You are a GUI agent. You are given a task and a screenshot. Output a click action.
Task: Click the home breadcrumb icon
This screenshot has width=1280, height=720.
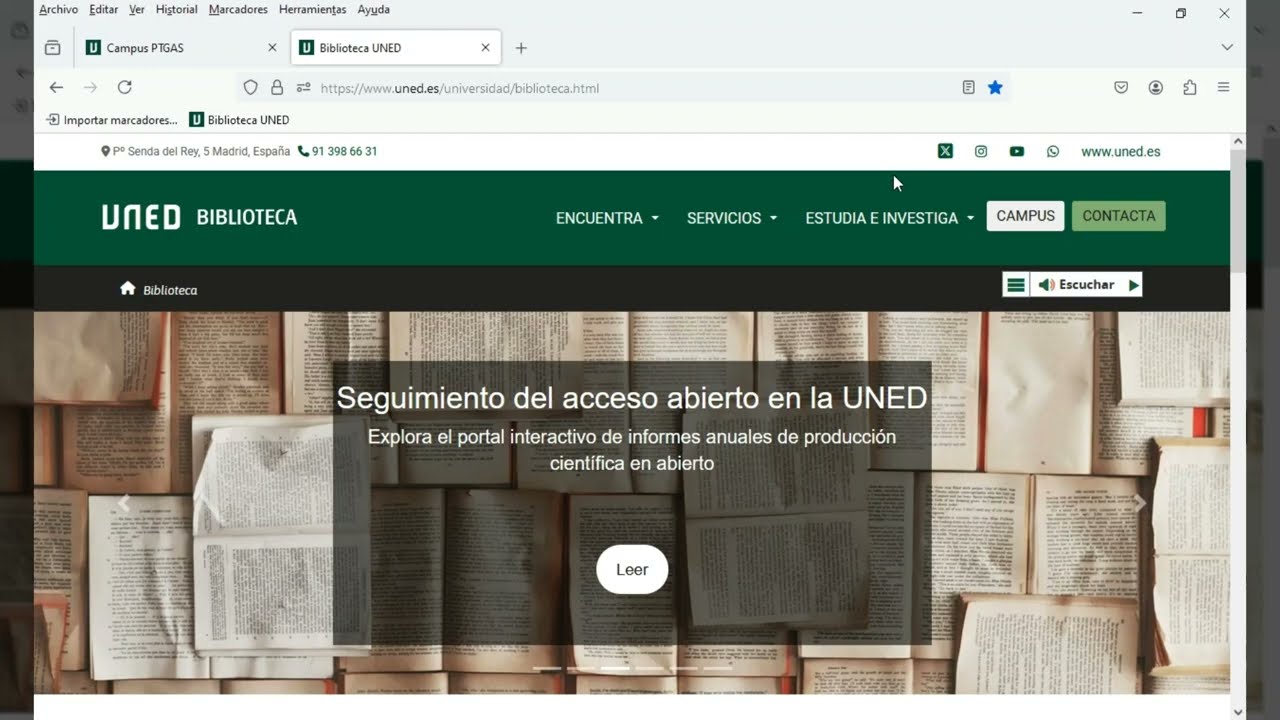point(127,288)
